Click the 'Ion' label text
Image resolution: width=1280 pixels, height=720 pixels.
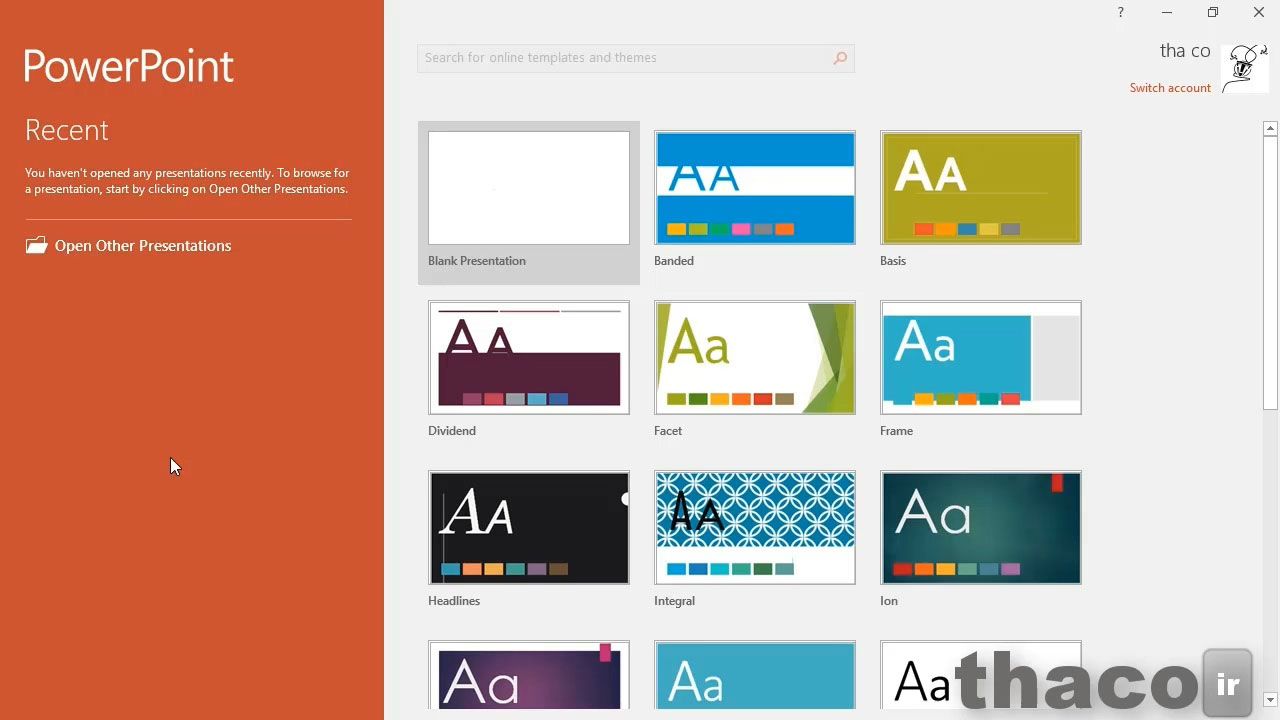click(x=889, y=601)
